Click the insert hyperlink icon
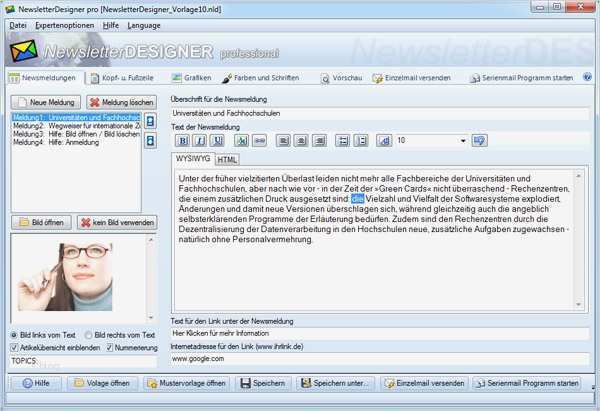Viewport: 600px width, 411px height. pos(259,140)
